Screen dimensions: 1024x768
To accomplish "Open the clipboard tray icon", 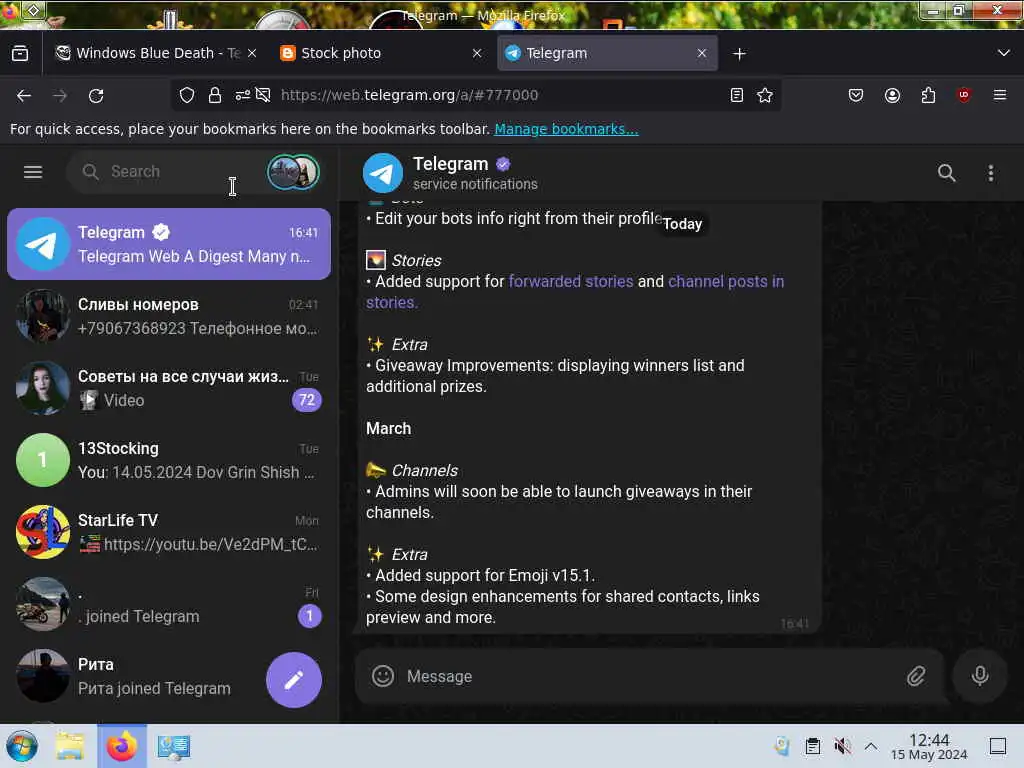I will pyautogui.click(x=812, y=746).
